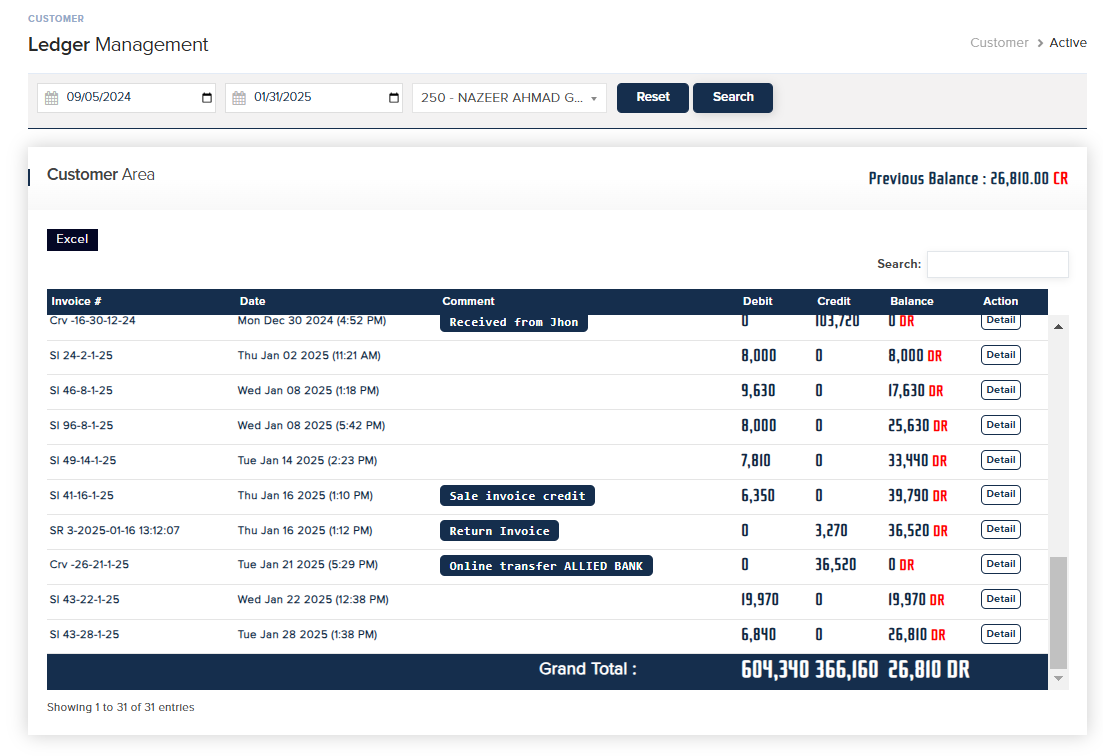The image size is (1103, 756).
Task: Click calendar glyph before 09/05/2024
Action: coord(51,98)
